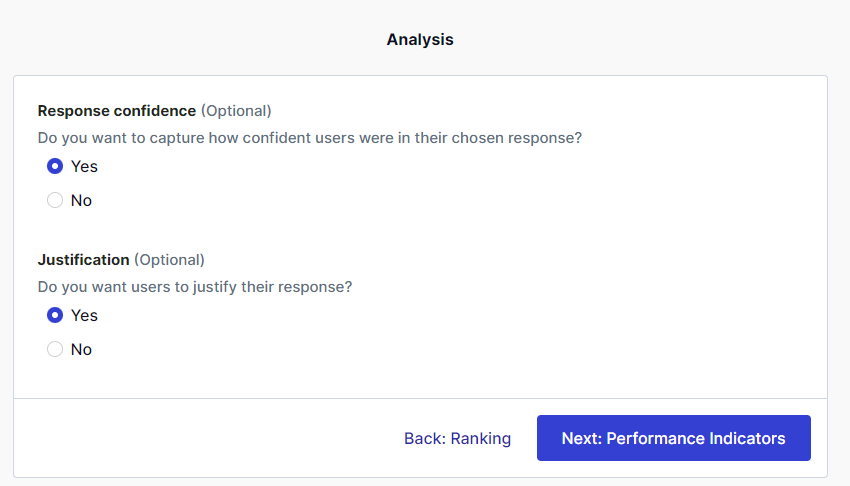Click the word "Ranking" in the Back link
Image resolution: width=850 pixels, height=486 pixels.
pyautogui.click(x=481, y=438)
